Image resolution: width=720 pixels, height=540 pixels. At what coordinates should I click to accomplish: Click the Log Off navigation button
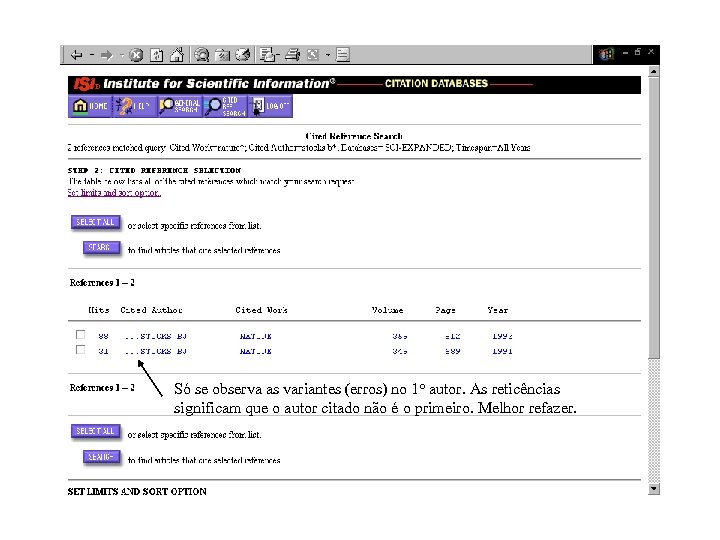tap(270, 106)
